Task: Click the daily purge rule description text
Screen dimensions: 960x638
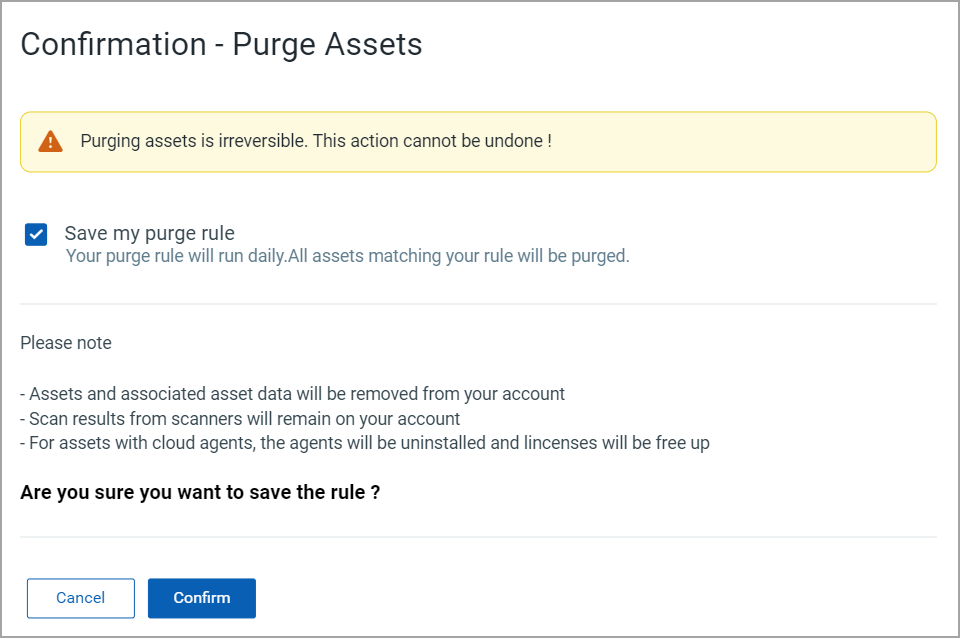Action: 347,256
